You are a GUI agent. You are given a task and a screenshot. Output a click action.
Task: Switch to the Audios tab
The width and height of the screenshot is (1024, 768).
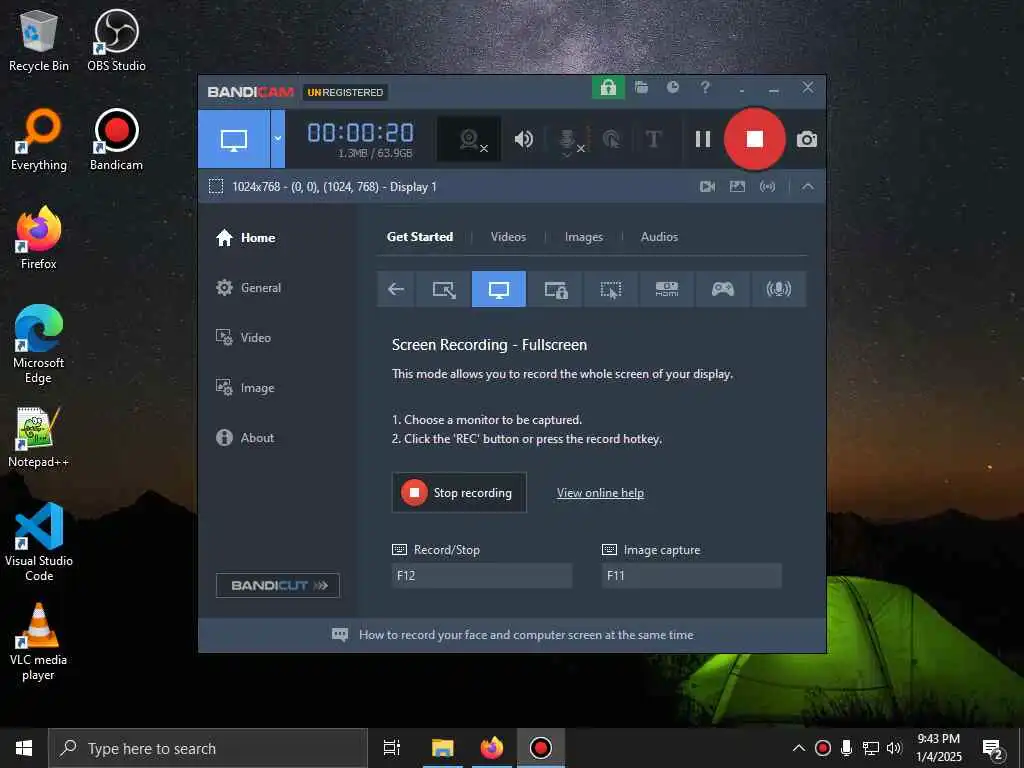pyautogui.click(x=659, y=237)
